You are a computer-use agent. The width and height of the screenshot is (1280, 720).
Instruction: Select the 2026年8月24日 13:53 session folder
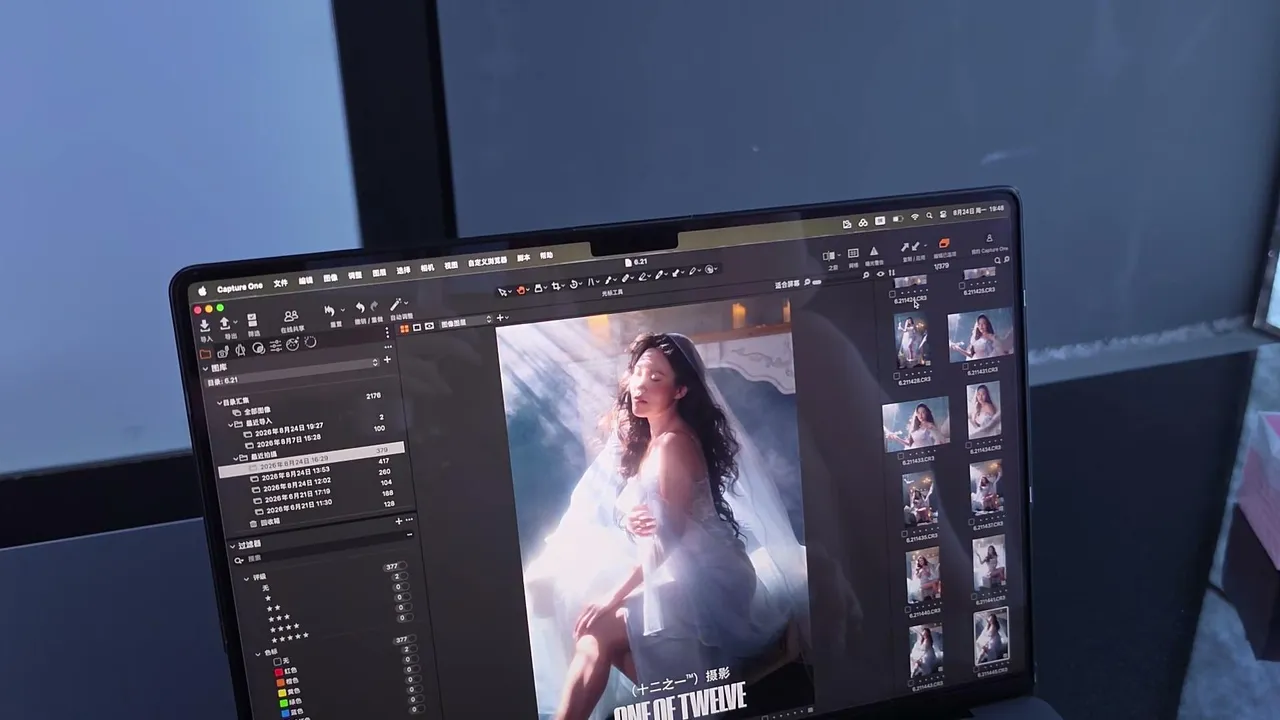[x=295, y=472]
